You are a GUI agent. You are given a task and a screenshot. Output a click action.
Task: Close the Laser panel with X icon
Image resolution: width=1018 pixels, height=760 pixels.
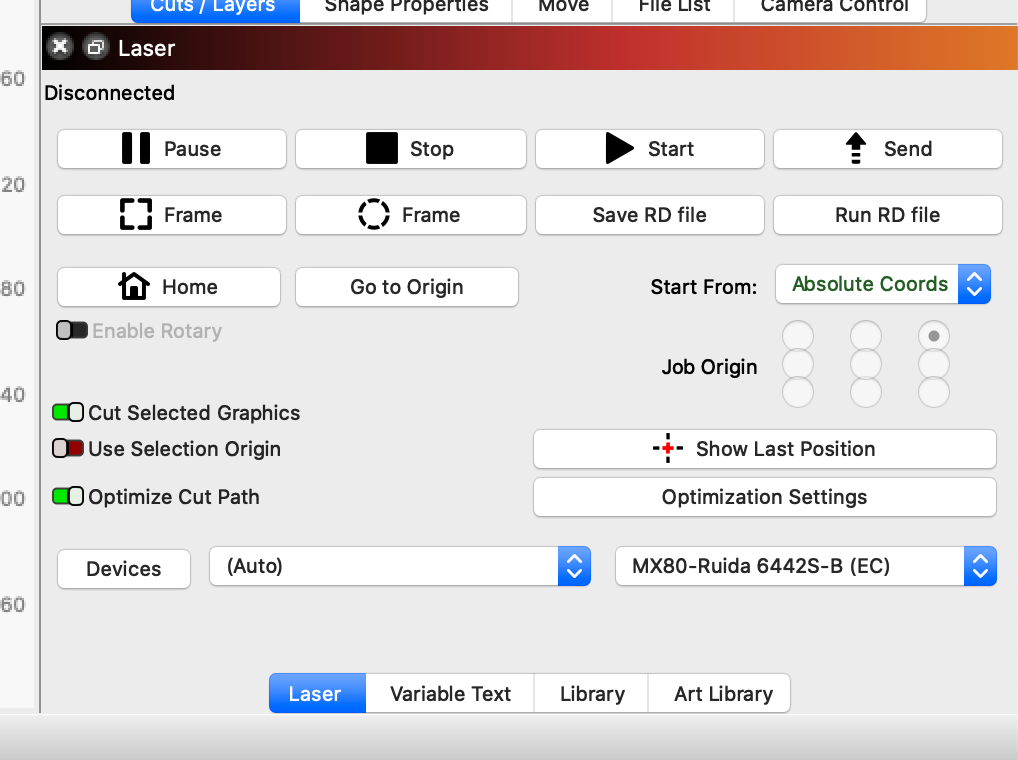(x=60, y=47)
